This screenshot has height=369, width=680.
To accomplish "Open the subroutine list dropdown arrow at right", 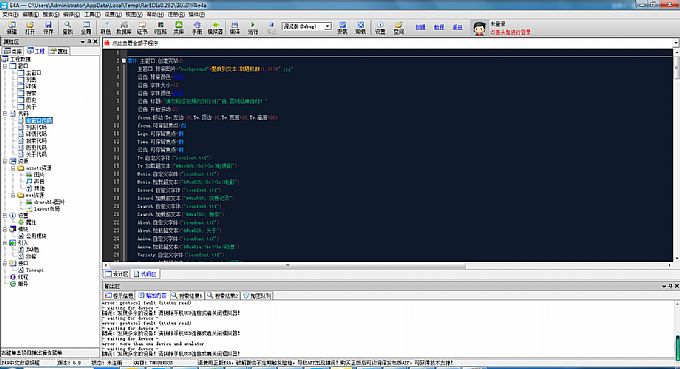I will [x=677, y=43].
